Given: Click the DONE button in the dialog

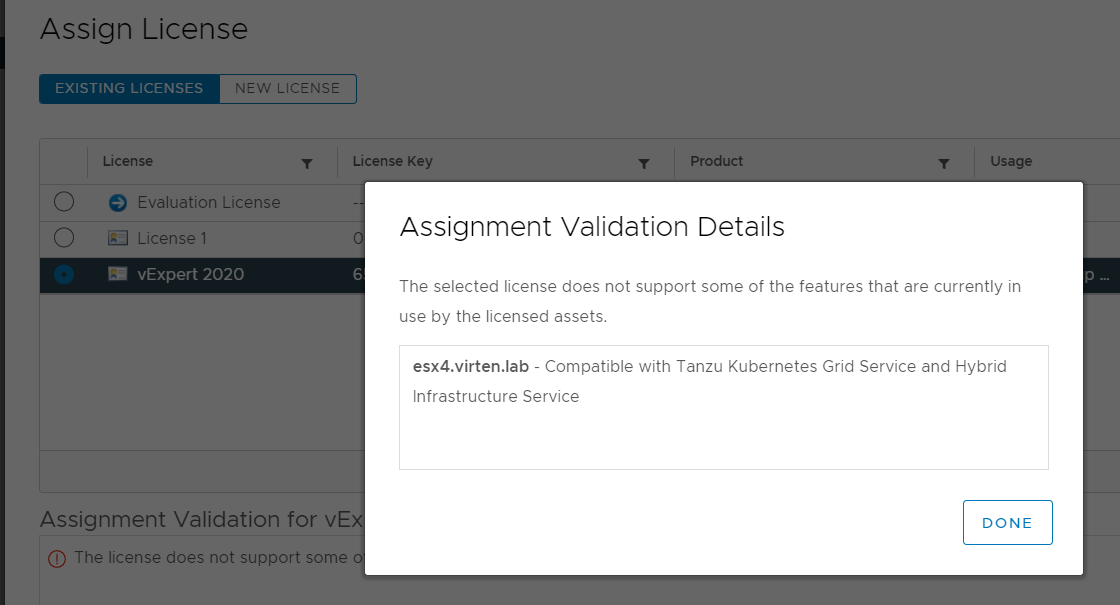Looking at the screenshot, I should coord(1007,522).
